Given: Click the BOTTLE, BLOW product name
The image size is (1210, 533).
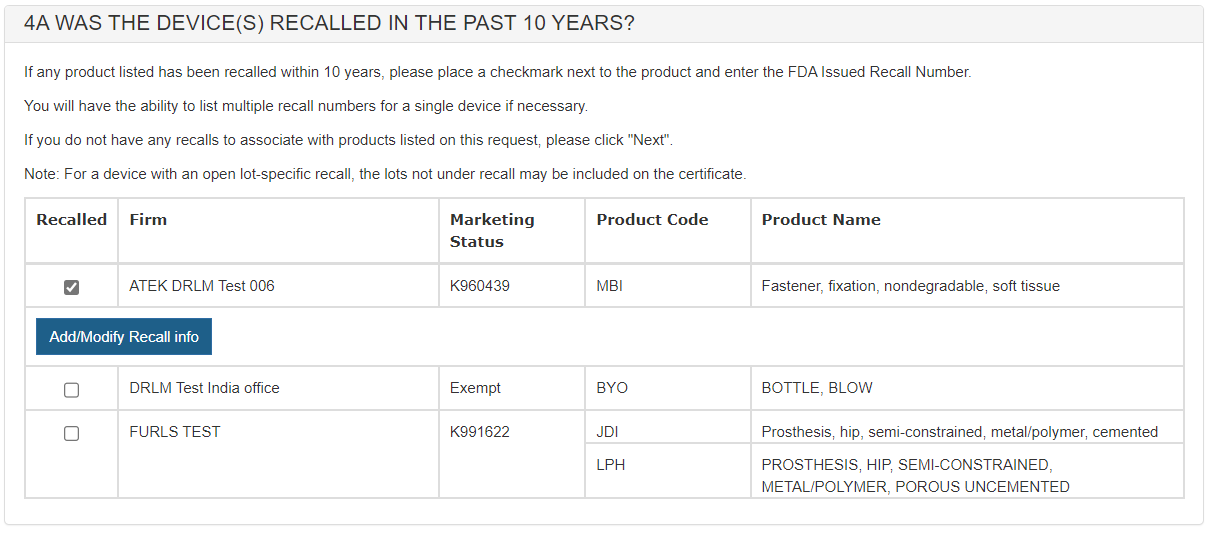Looking at the screenshot, I should coord(817,388).
